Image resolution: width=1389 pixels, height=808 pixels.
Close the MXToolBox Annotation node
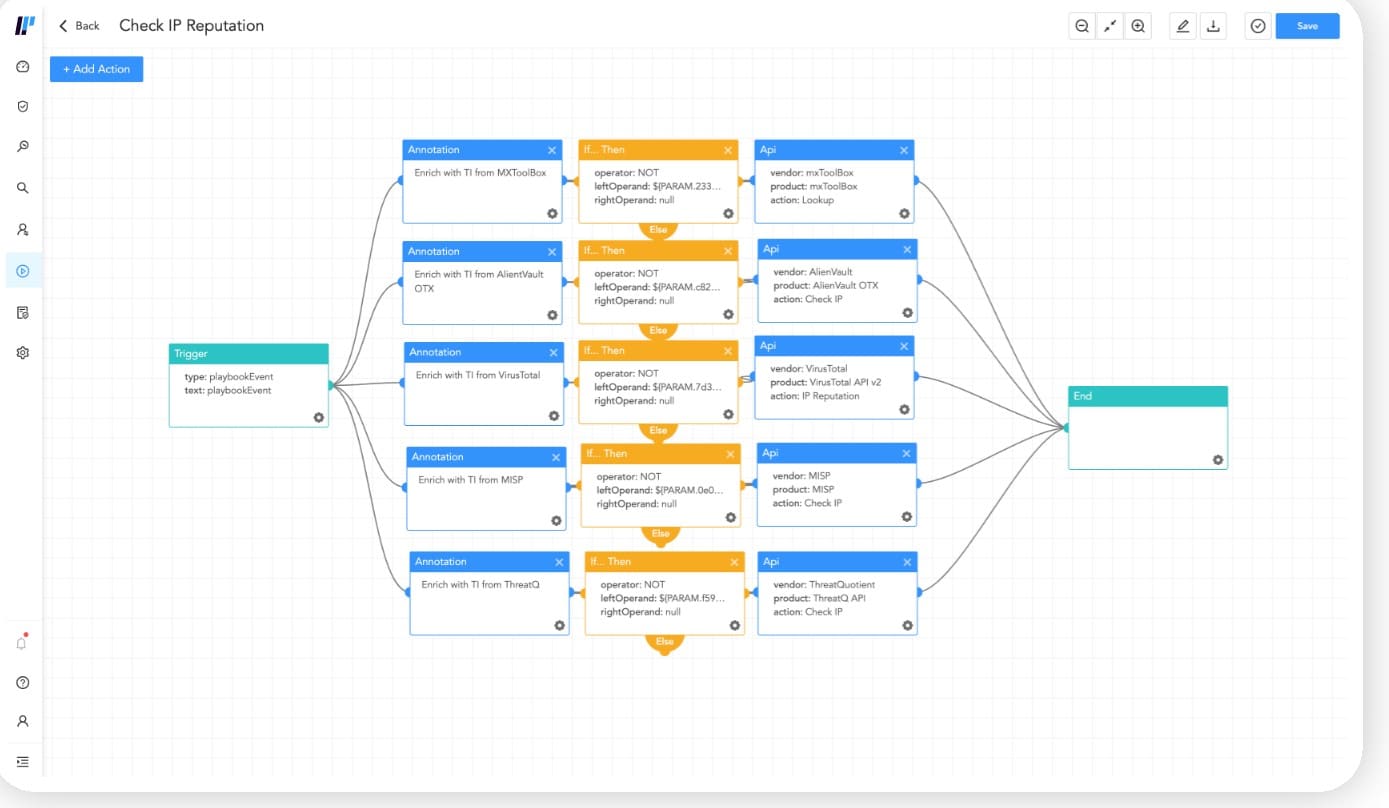[552, 150]
